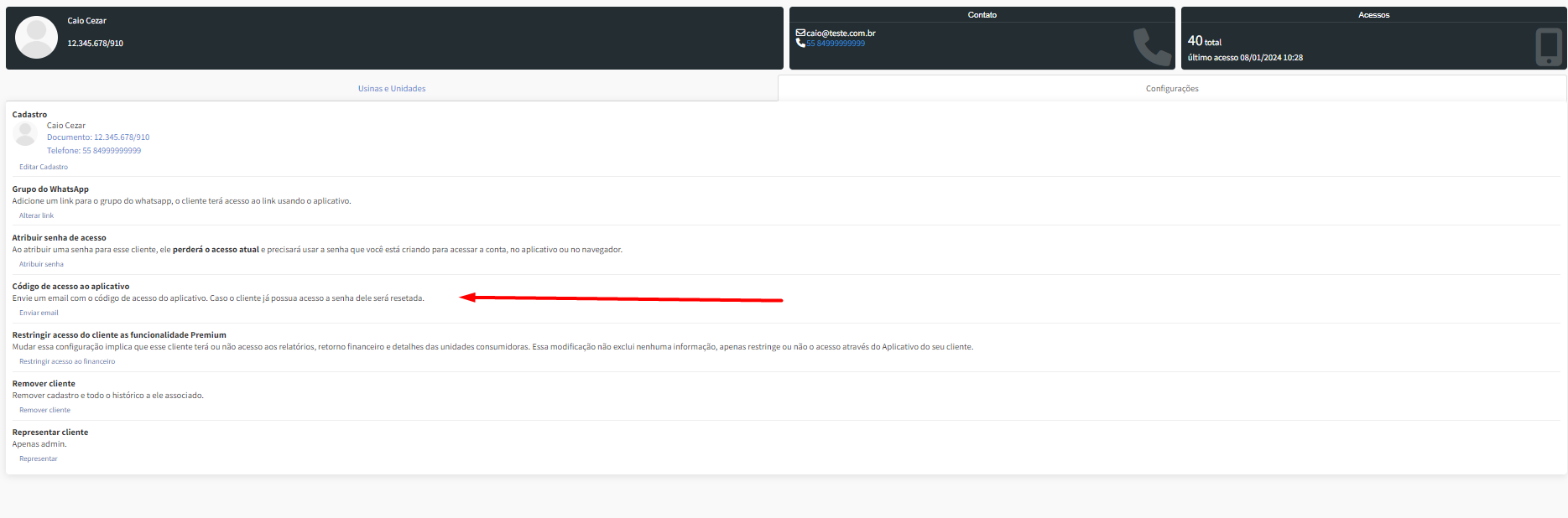
Task: Open the Usinas e Unidades tab
Action: 392,89
